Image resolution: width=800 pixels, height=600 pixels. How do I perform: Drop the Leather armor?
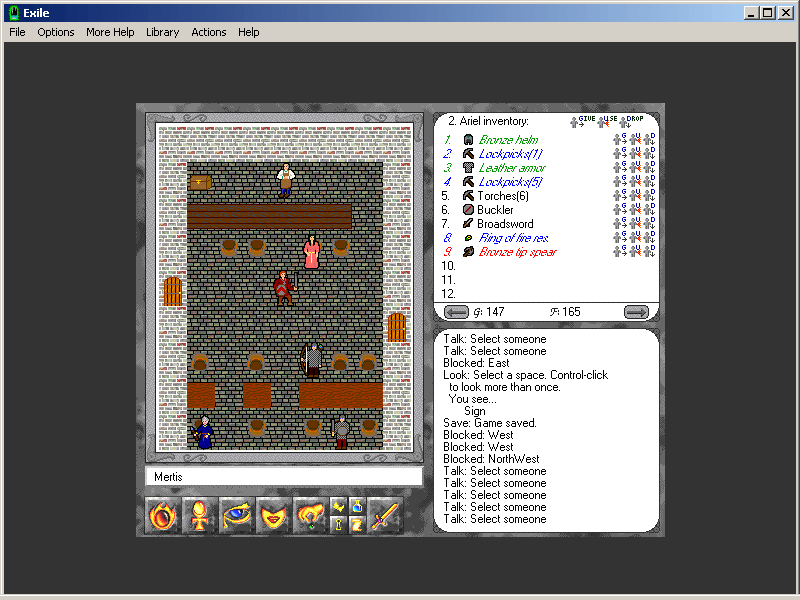click(649, 167)
